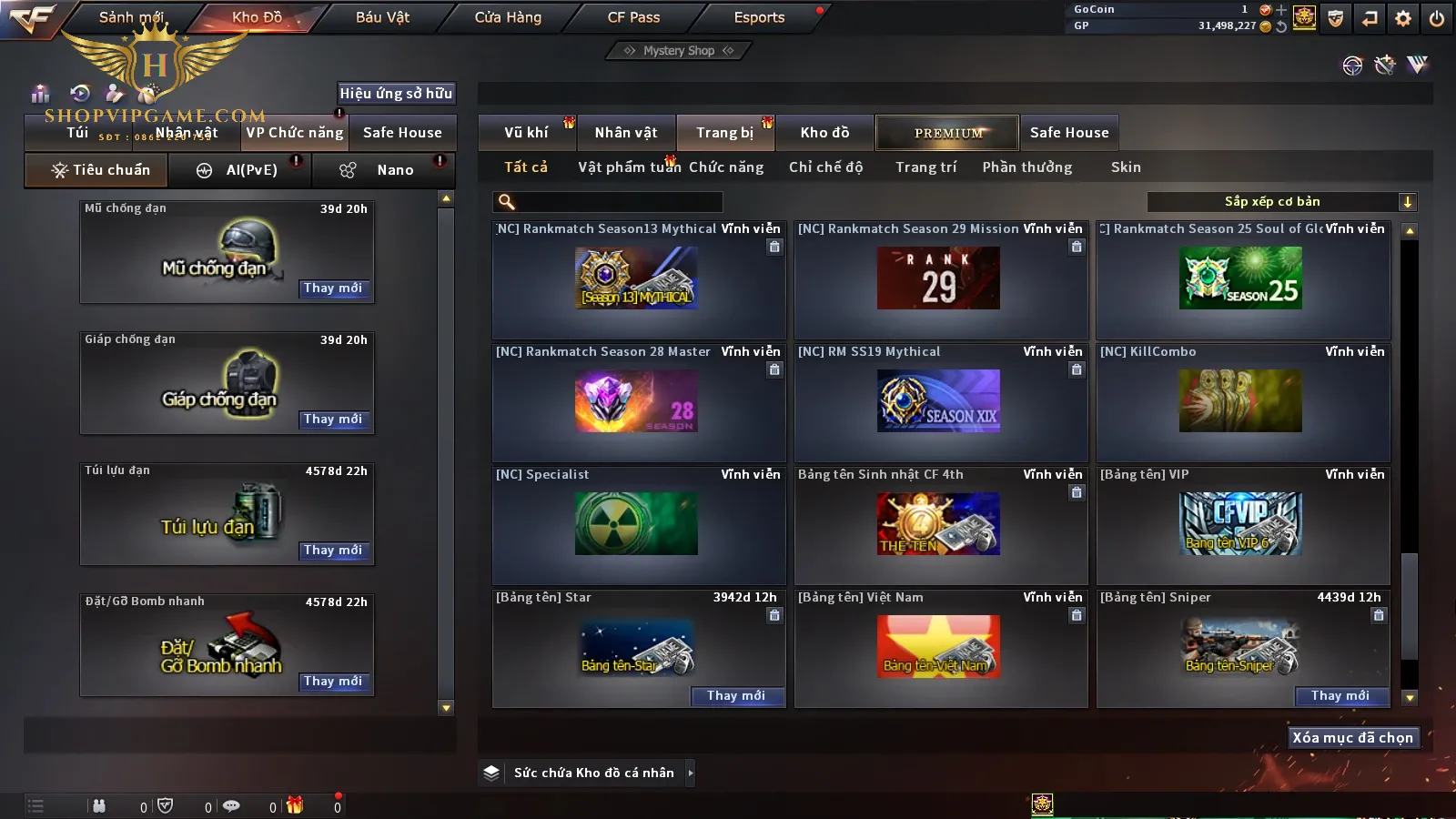Click Thay mới on Mũ chống đạn

pos(333,288)
